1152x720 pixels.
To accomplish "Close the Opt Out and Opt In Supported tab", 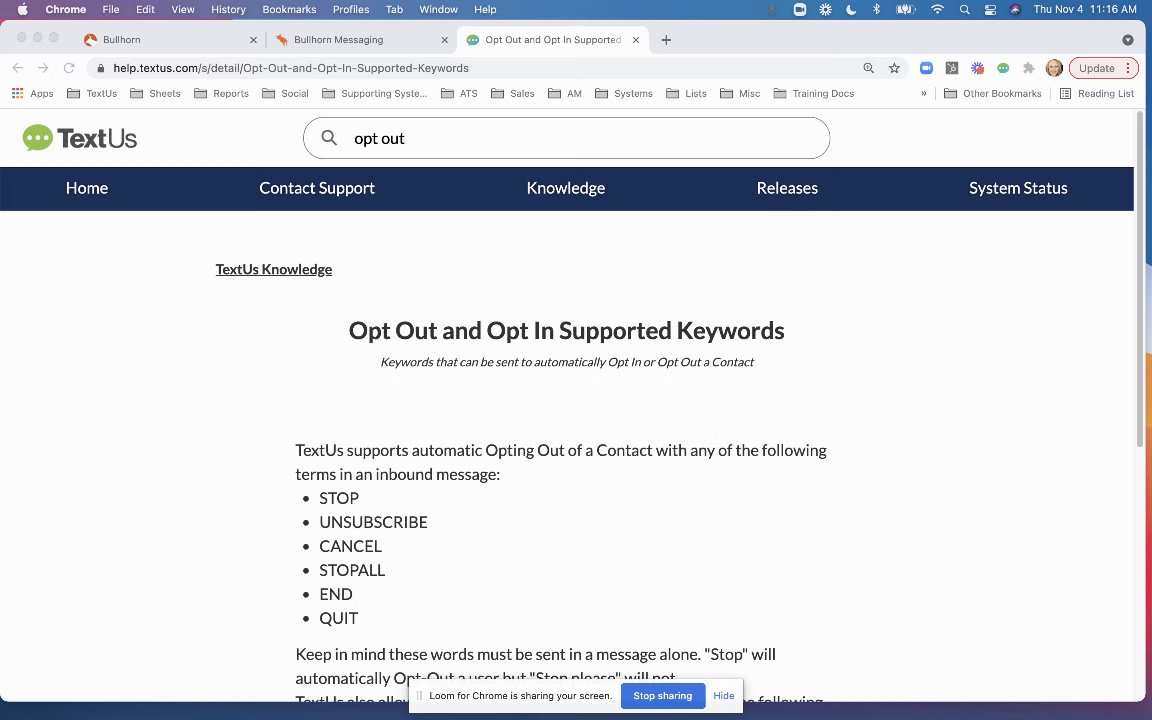I will click(x=636, y=40).
